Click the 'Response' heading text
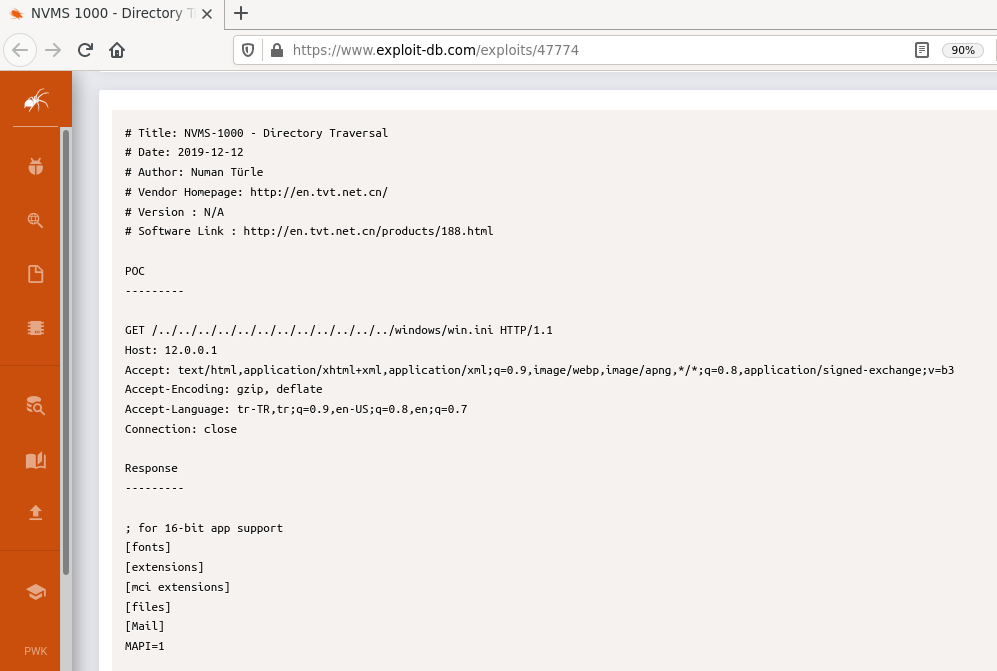This screenshot has height=671, width=997. (x=151, y=468)
